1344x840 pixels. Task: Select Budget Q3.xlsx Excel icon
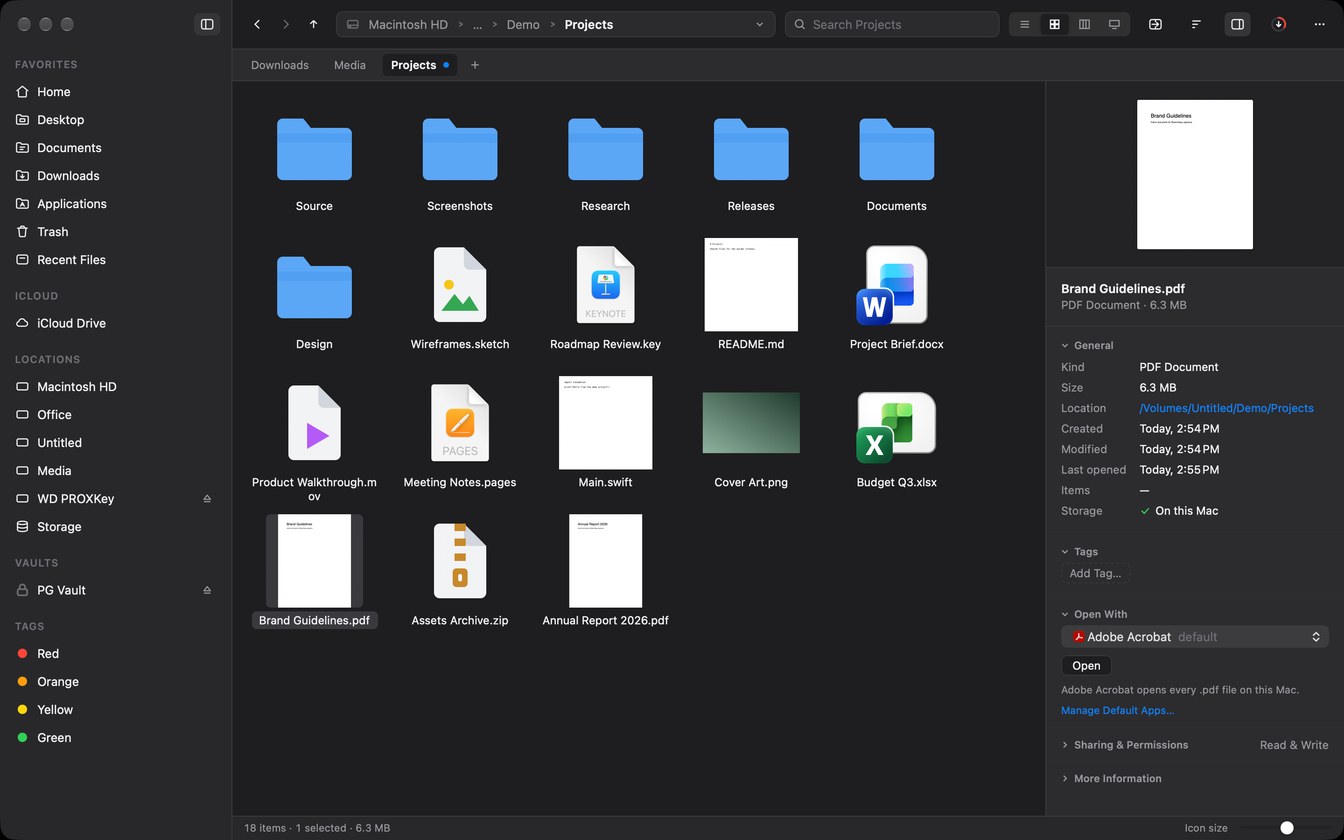point(895,427)
